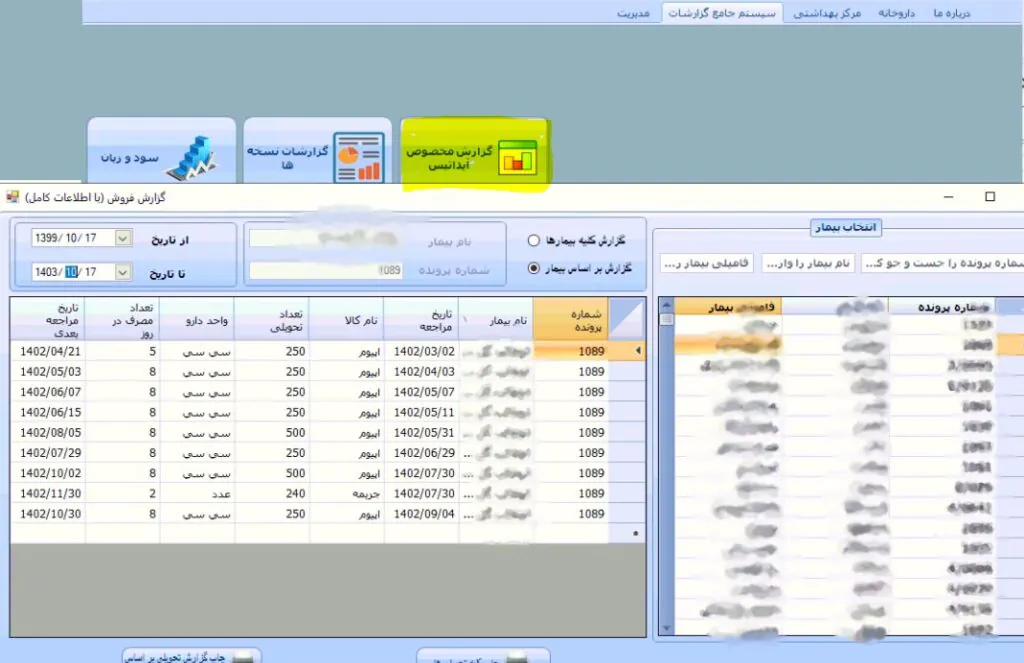Click the فامیلی بیمار search button
Image resolution: width=1024 pixels, height=663 pixels.
706,263
